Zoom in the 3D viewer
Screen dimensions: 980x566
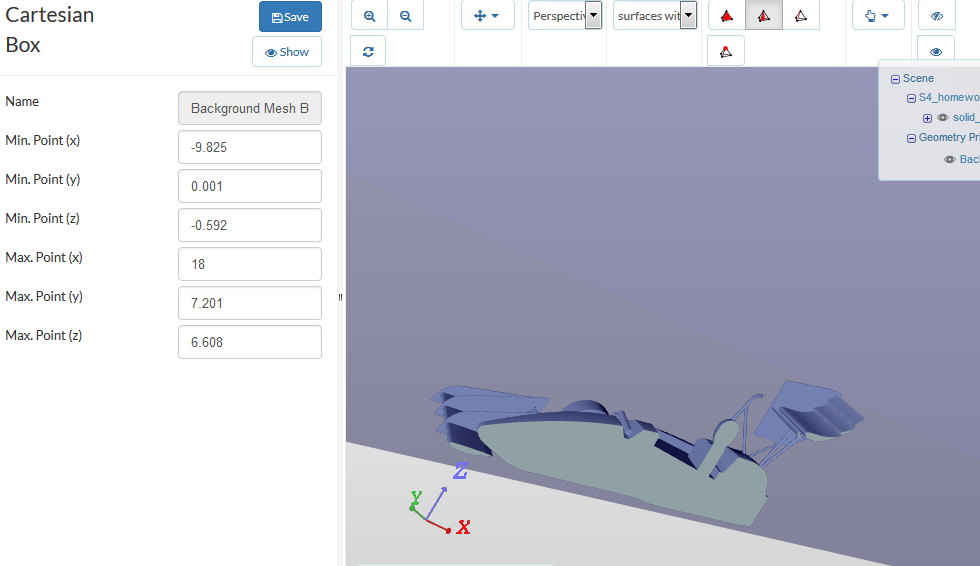[x=369, y=16]
